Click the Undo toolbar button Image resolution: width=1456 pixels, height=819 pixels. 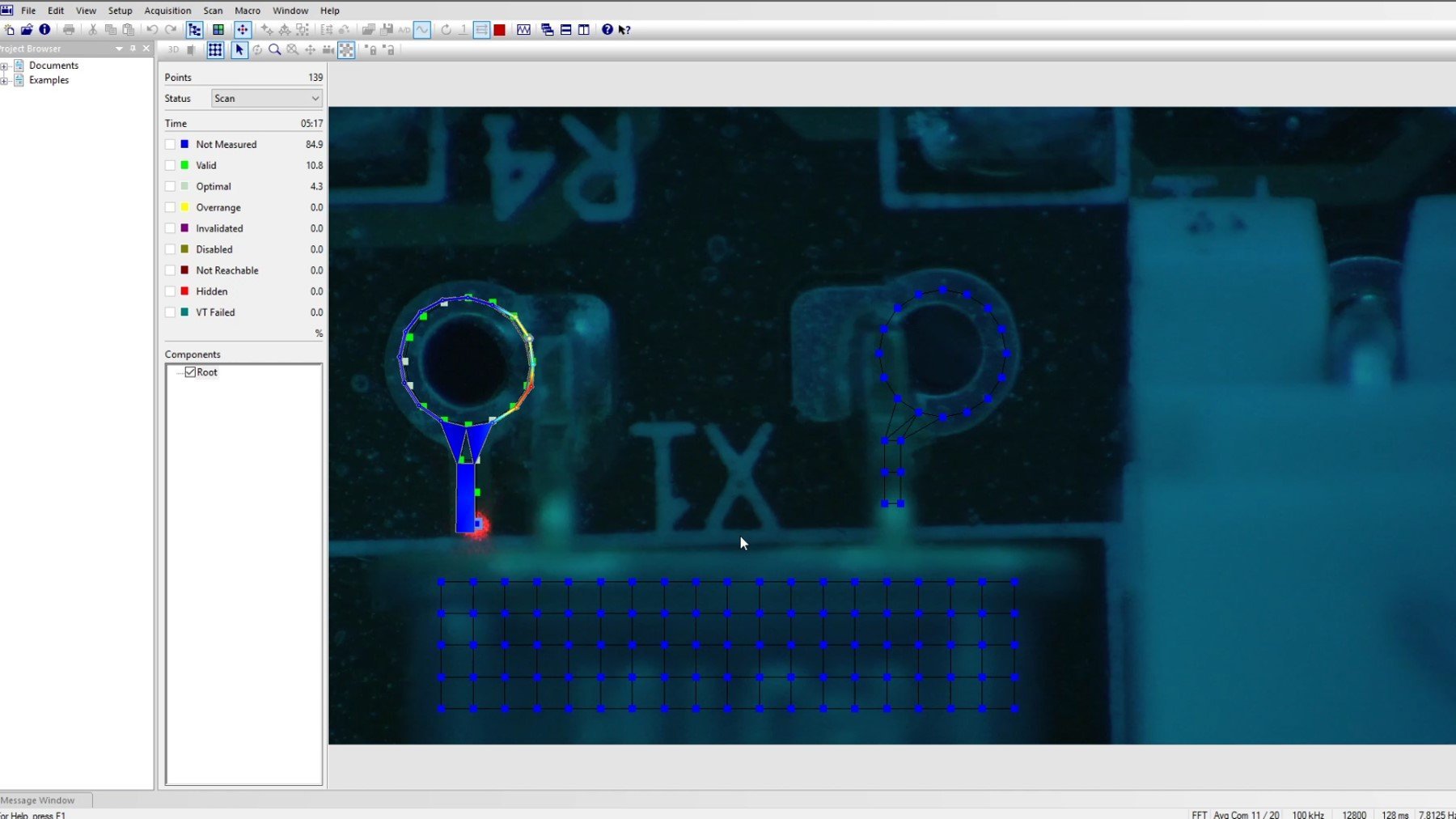tap(152, 30)
